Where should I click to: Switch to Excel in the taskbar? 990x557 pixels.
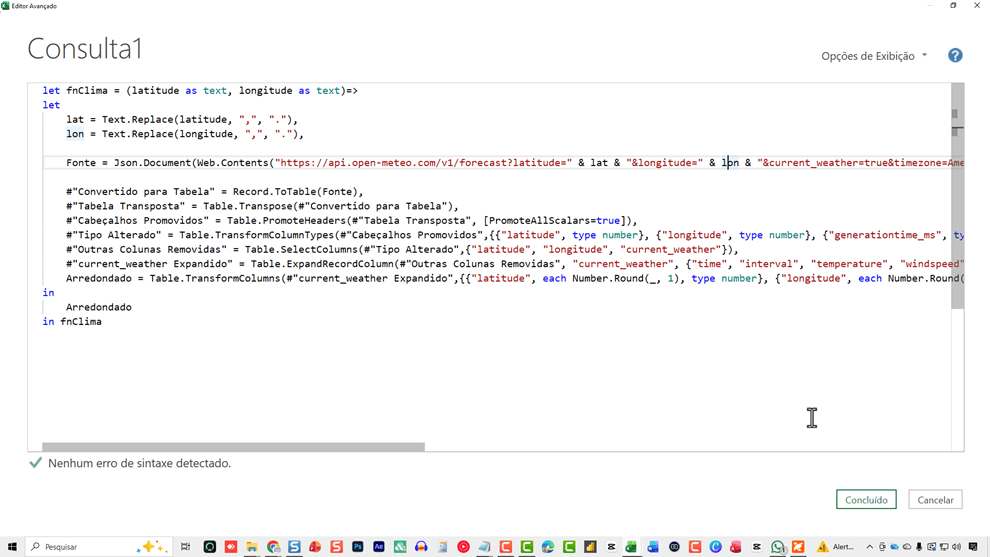click(631, 547)
